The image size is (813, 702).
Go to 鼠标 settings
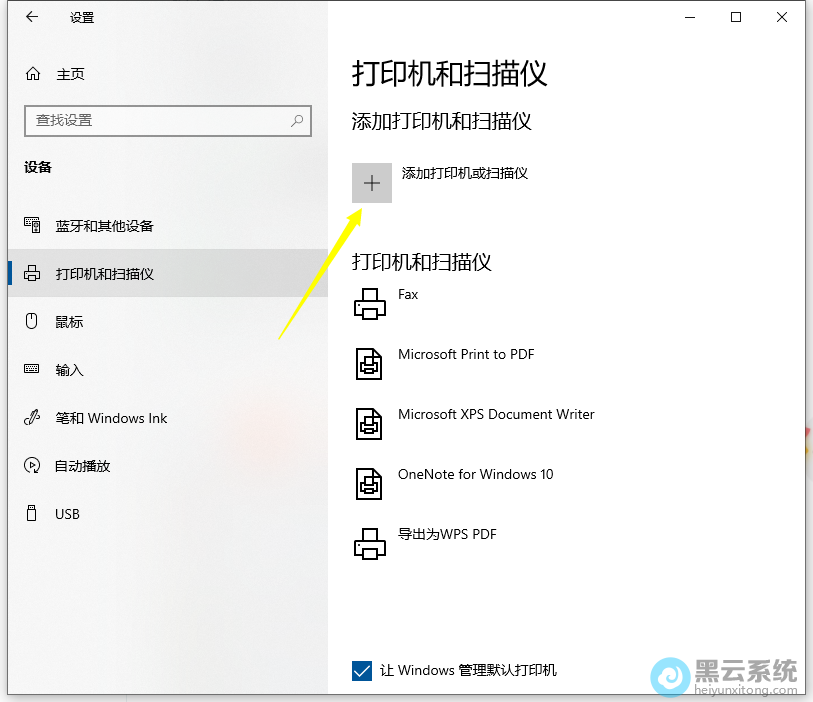69,322
